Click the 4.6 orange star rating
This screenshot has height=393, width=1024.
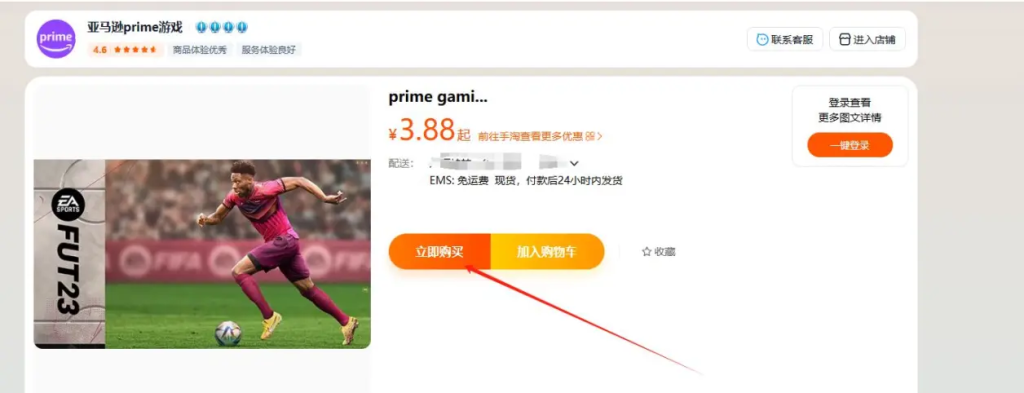tap(125, 50)
